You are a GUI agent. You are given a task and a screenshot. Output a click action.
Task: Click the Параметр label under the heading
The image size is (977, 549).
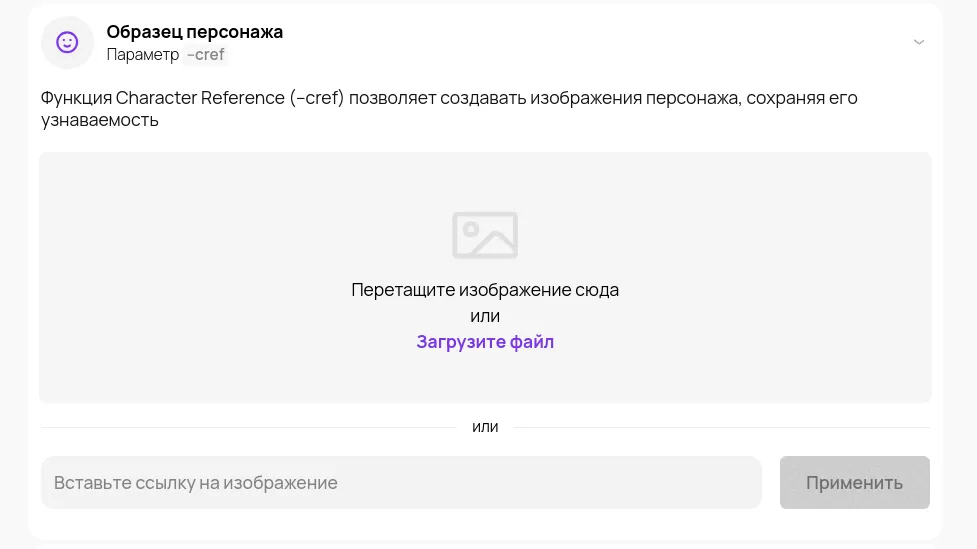pos(143,55)
